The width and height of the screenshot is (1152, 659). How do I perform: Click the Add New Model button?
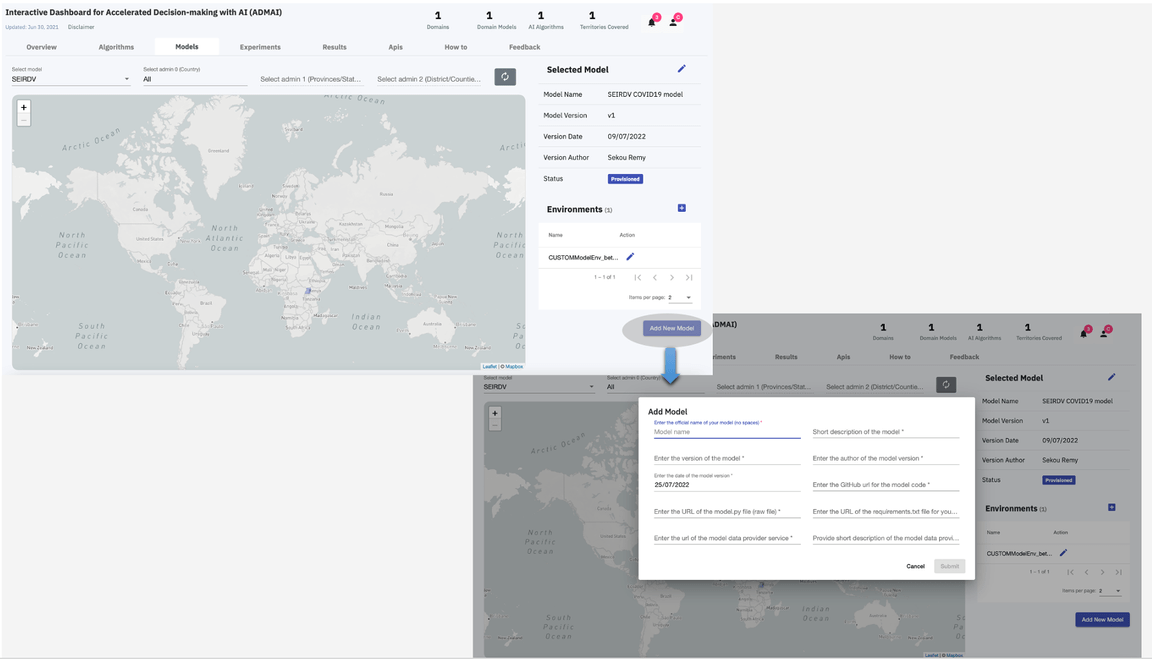[671, 328]
